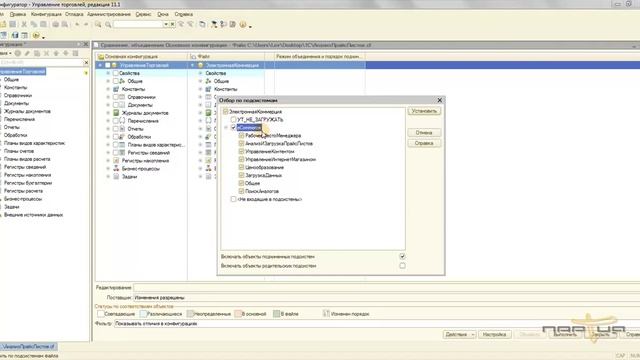This screenshot has height=360, width=640.
Task: Click the Установить button
Action: tap(424, 111)
